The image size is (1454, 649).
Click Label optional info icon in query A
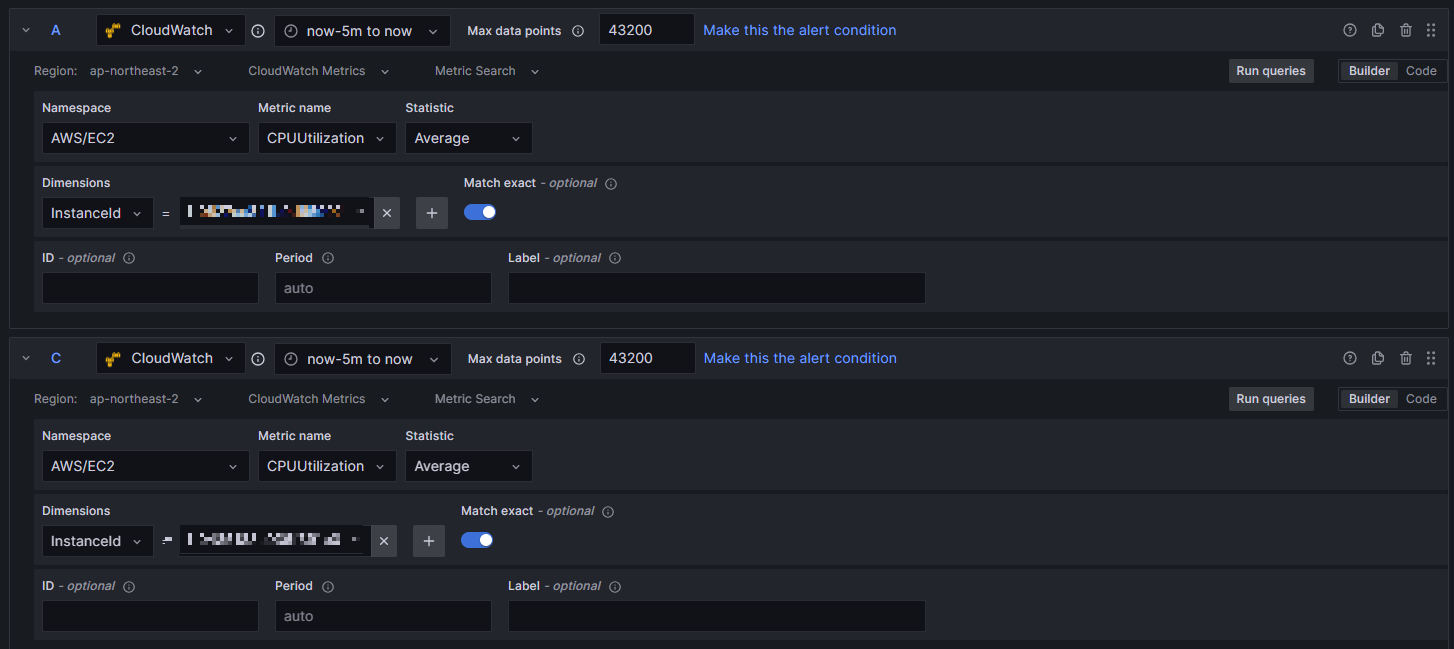coord(615,258)
